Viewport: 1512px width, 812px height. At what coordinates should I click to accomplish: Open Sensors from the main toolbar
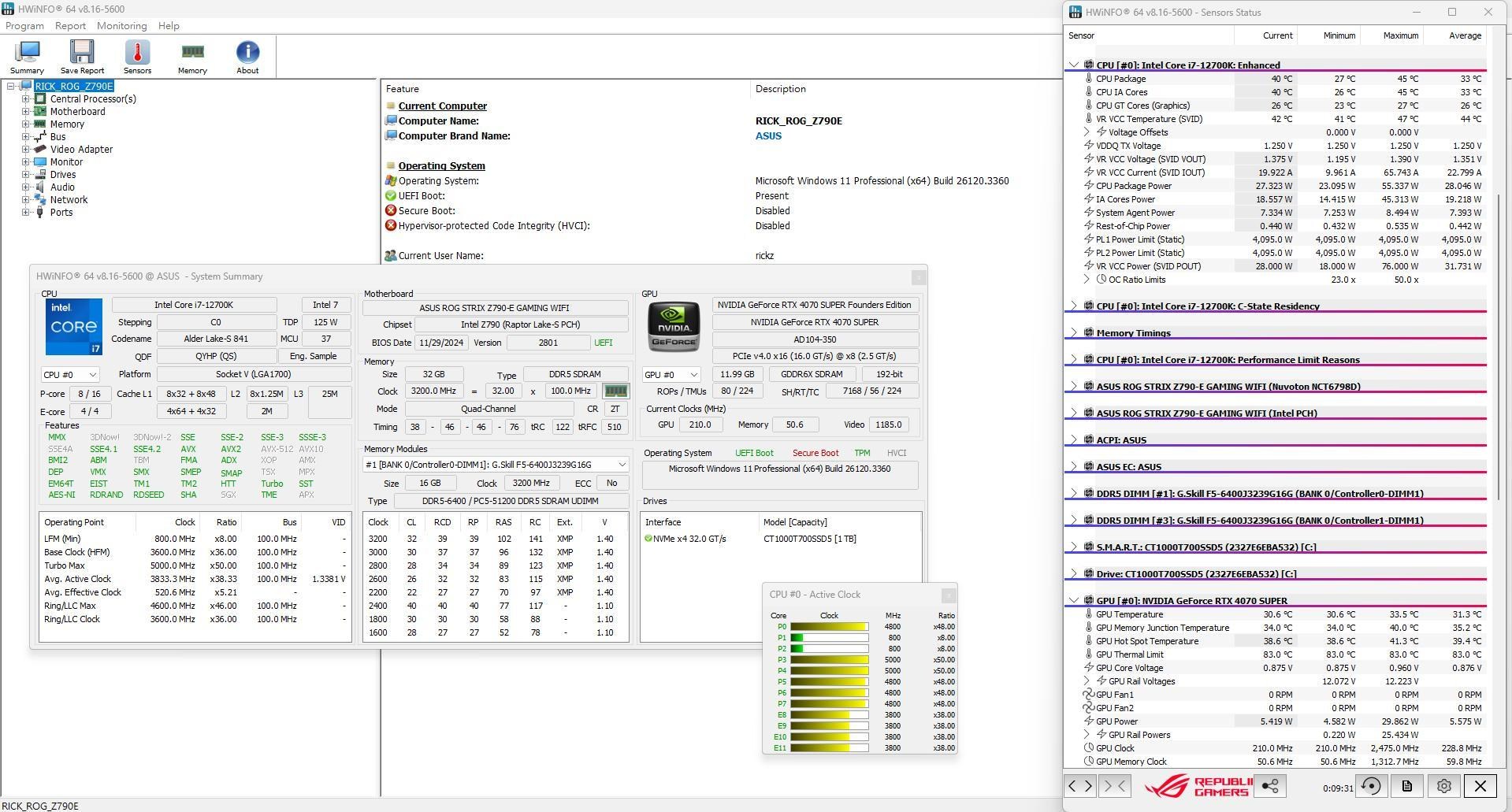coord(137,57)
